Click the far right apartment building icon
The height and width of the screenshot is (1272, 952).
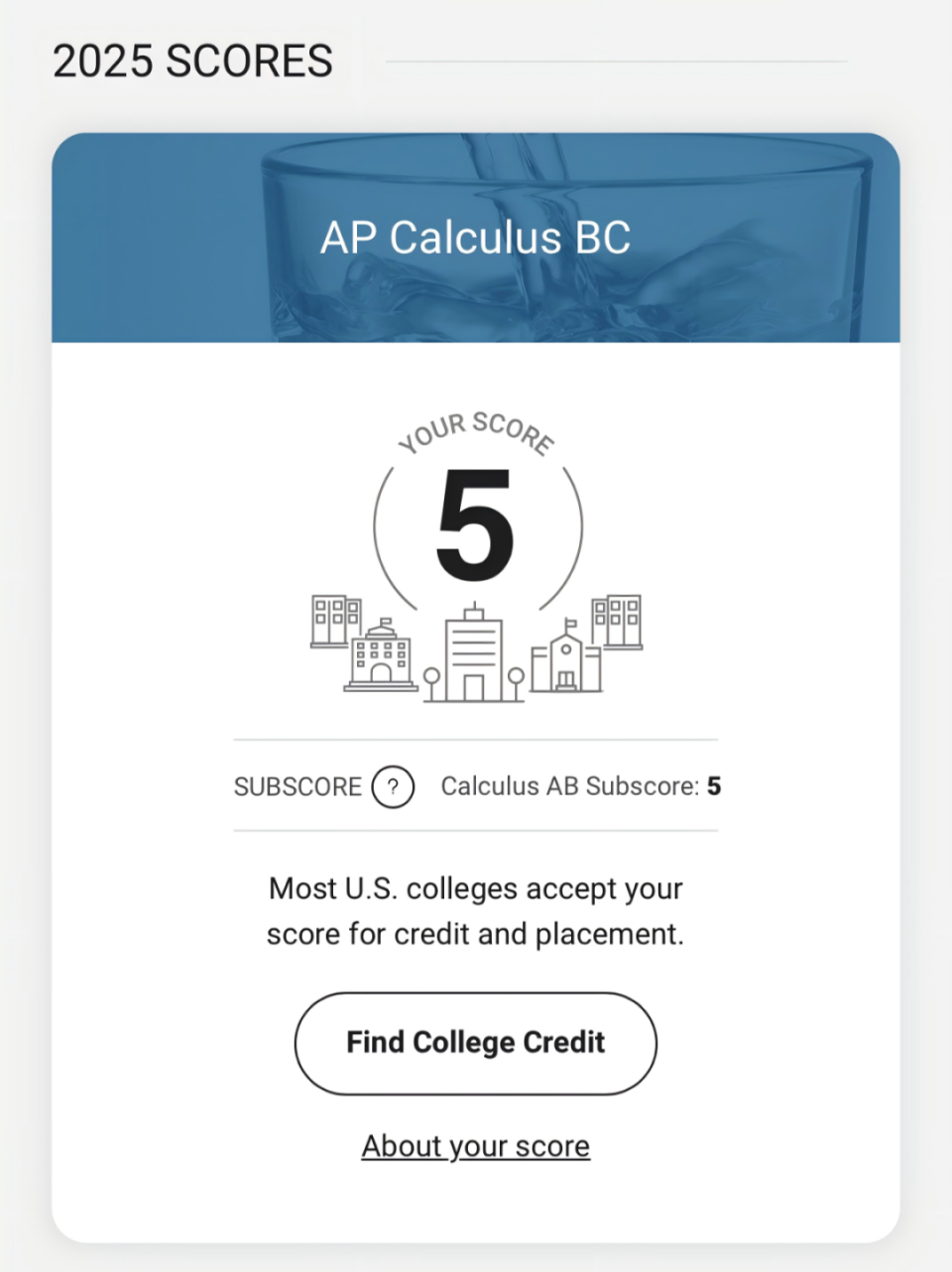[617, 622]
